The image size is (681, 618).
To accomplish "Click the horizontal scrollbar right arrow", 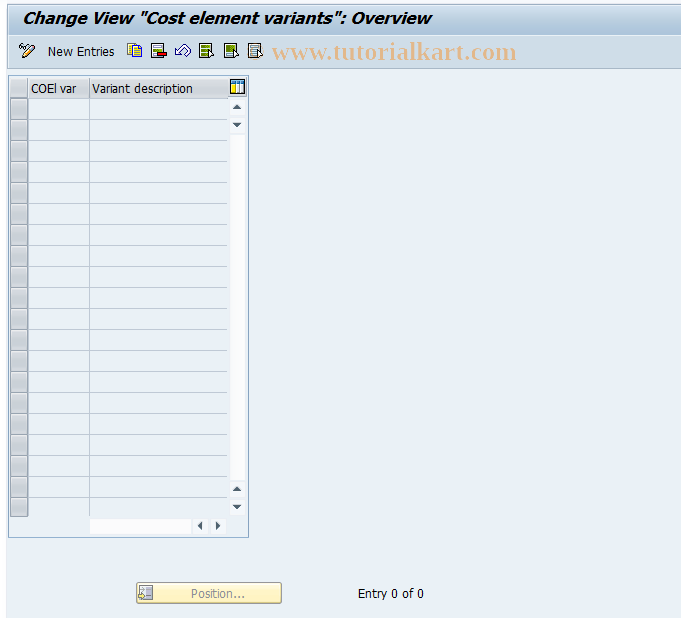I will (x=218, y=526).
